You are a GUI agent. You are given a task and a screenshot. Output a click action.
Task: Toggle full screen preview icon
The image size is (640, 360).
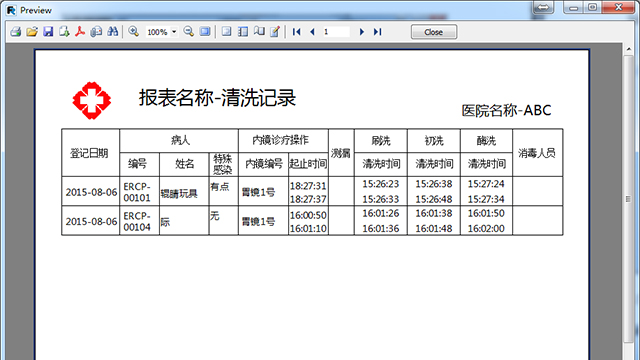tap(205, 31)
